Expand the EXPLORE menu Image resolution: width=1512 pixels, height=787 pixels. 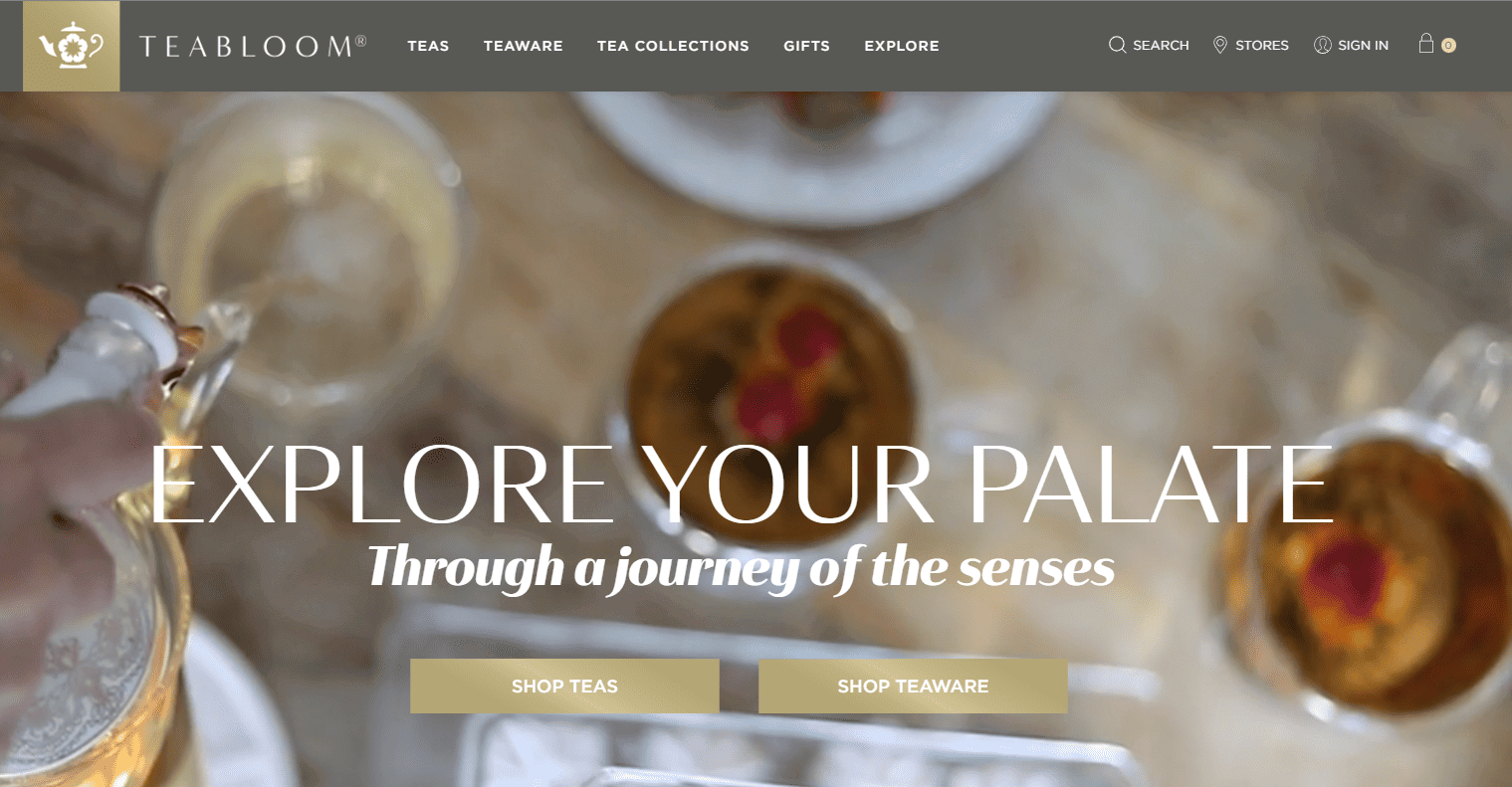[902, 46]
